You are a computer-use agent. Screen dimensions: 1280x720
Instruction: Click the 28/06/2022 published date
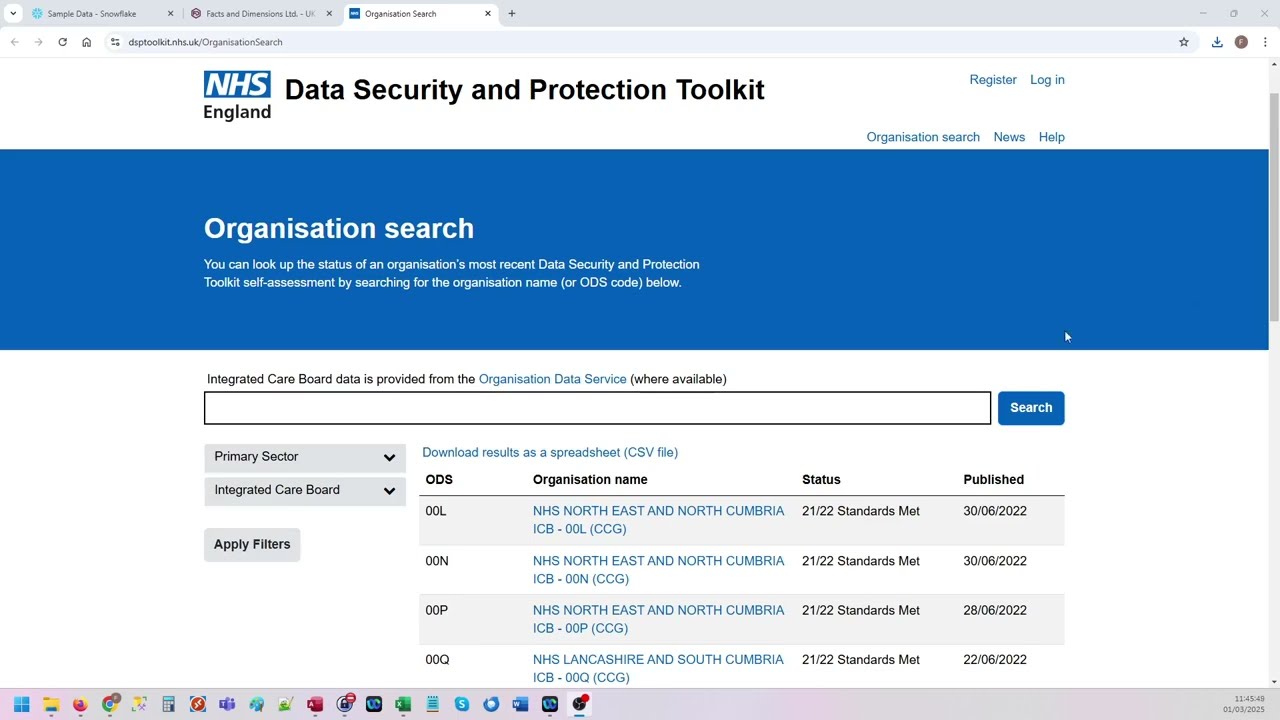[x=995, y=610]
